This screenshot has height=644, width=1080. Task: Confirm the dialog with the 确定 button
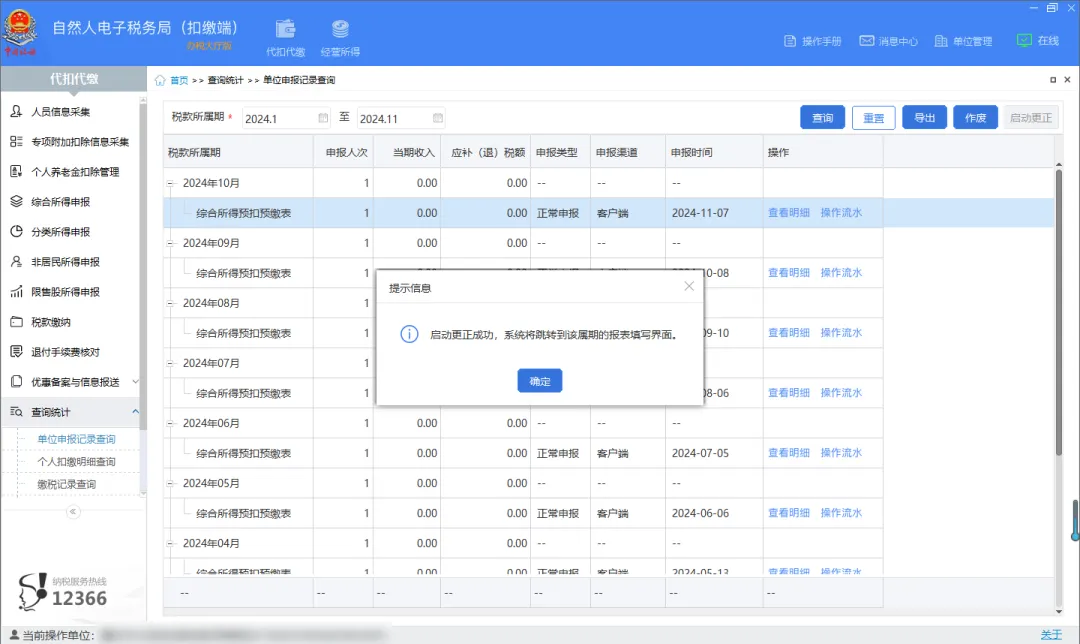[x=539, y=380]
